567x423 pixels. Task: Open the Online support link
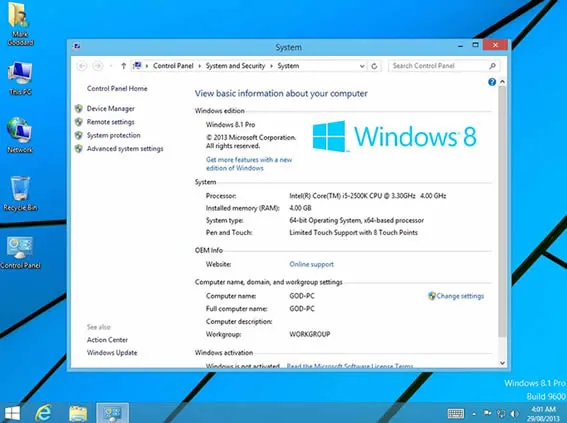point(311,264)
